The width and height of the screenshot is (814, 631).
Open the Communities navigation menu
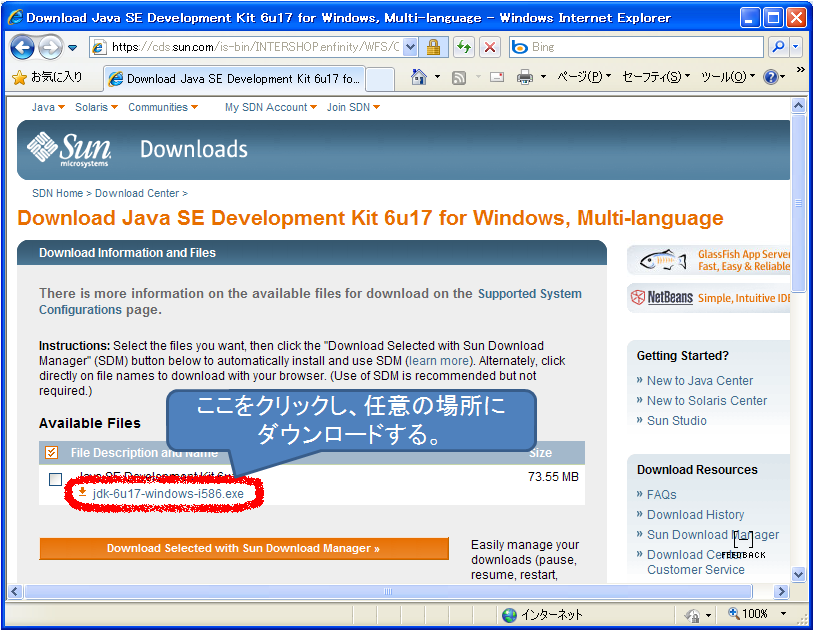(x=163, y=107)
